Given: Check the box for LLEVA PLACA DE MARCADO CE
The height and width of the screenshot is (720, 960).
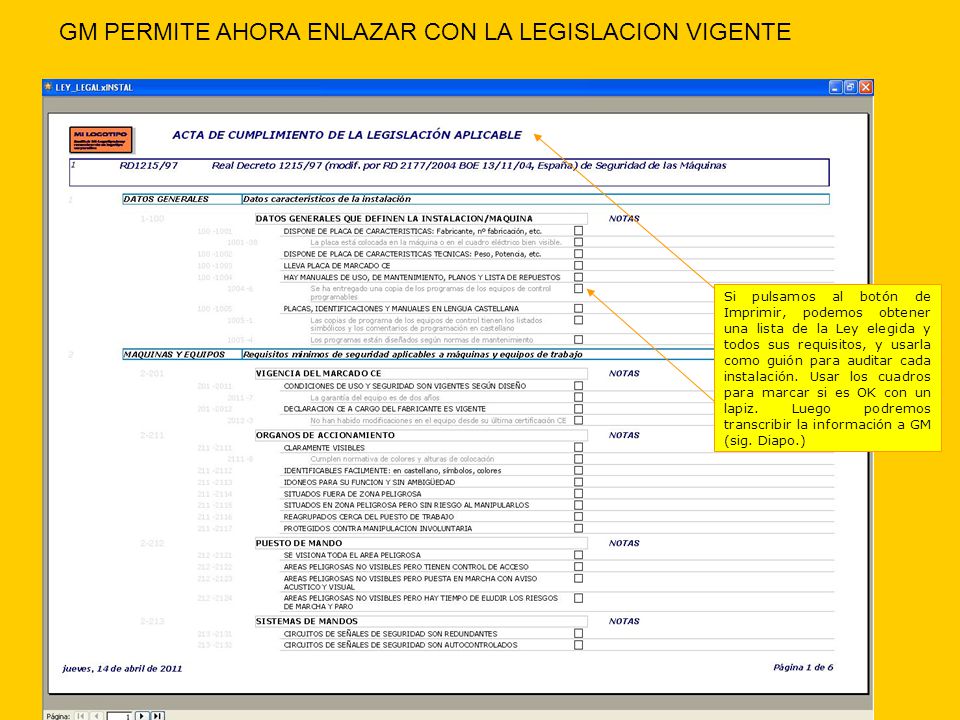Looking at the screenshot, I should pyautogui.click(x=579, y=265).
